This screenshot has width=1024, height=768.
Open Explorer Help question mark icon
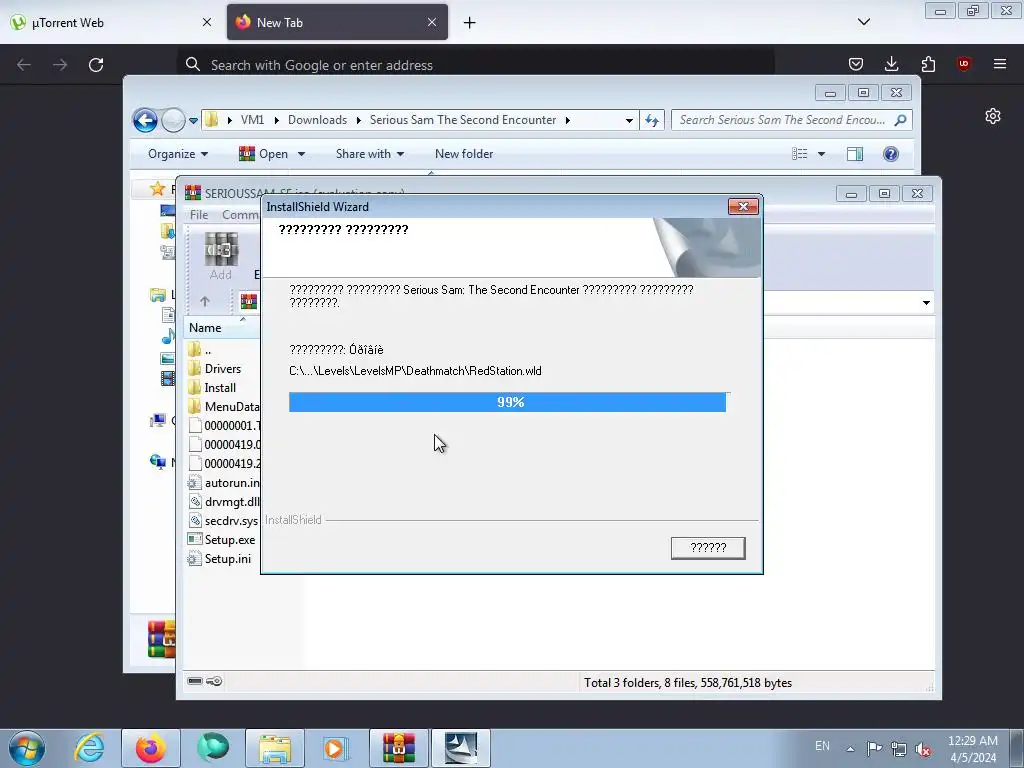coord(891,154)
